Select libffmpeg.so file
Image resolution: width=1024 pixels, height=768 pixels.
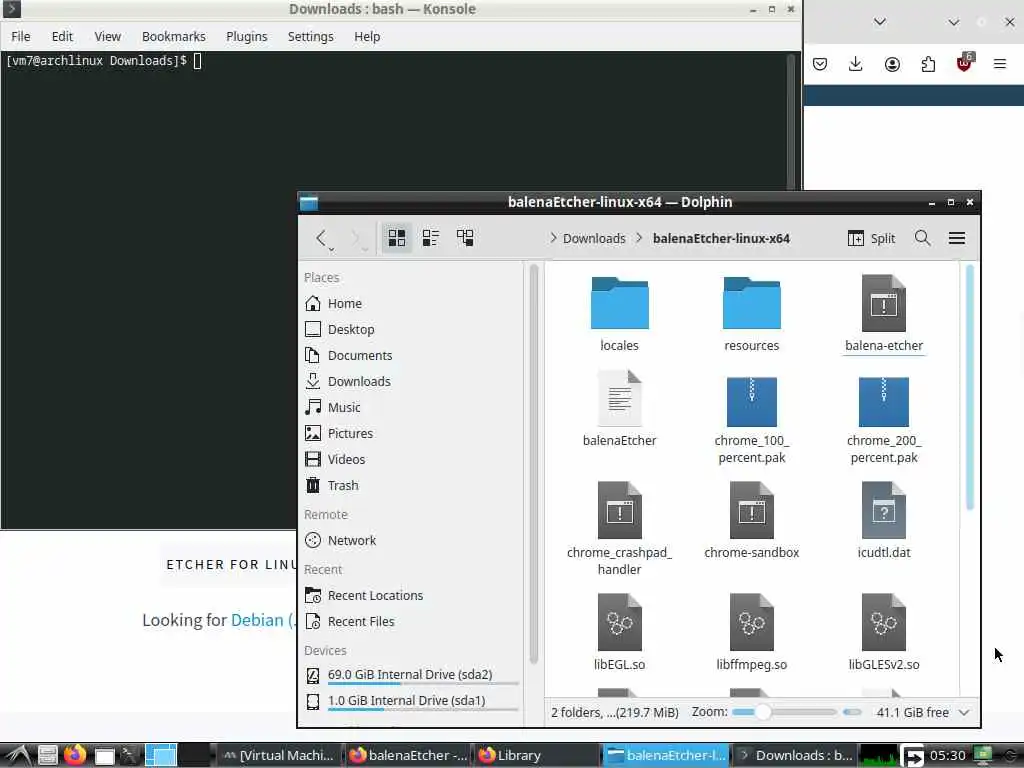click(752, 632)
